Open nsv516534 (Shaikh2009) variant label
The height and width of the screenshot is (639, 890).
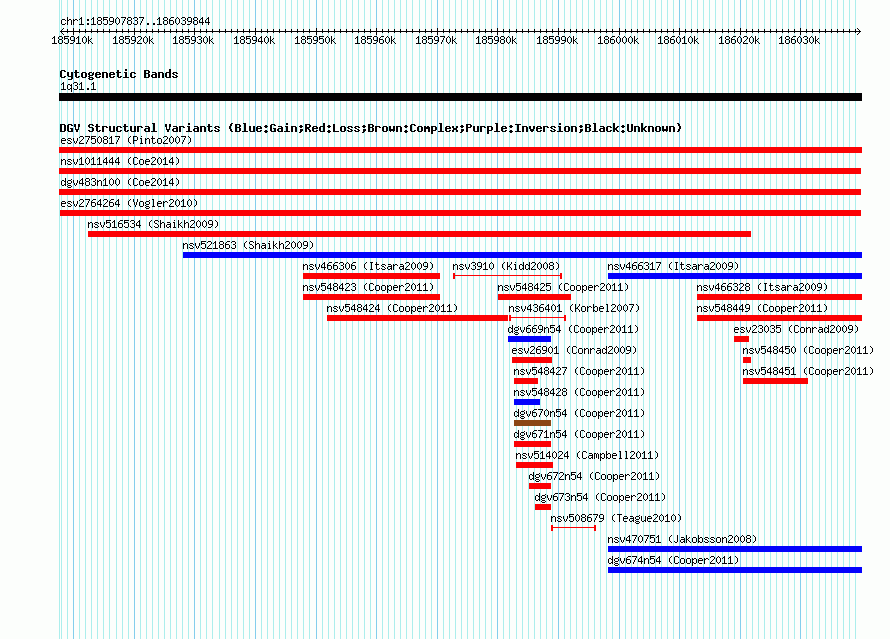pos(153,224)
